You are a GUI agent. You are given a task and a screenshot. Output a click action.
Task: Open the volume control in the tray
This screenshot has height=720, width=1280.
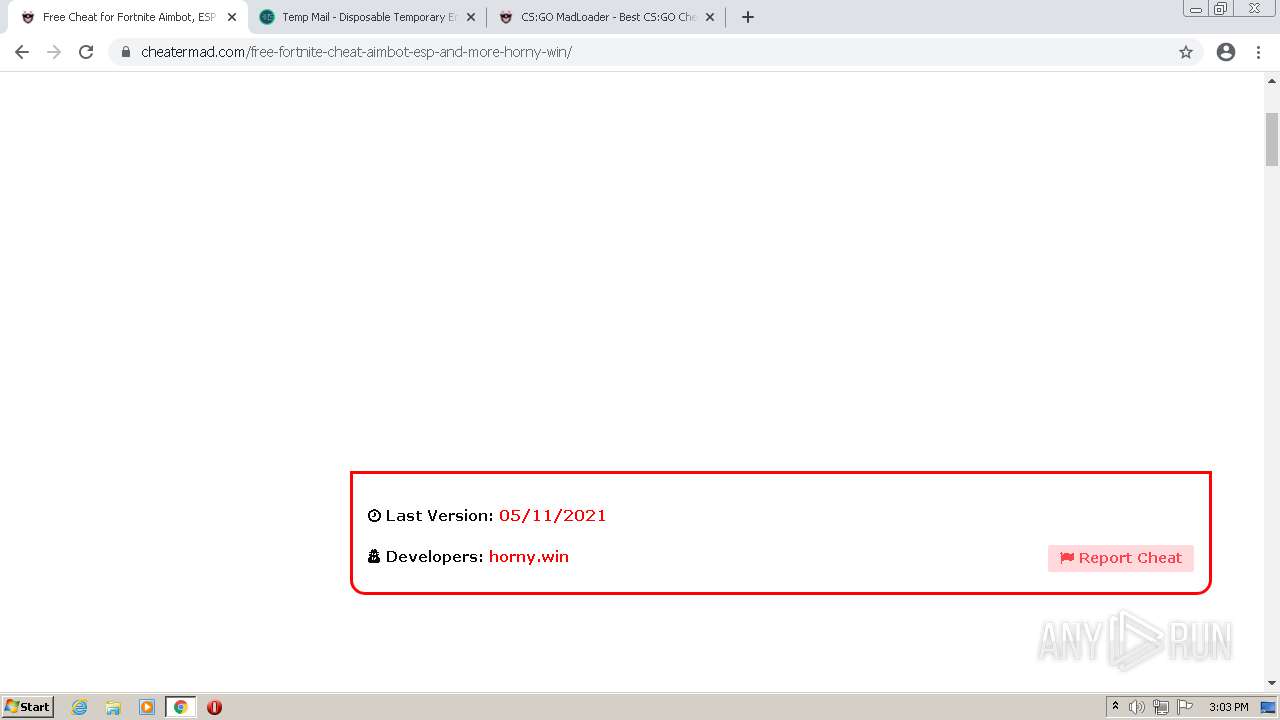coord(1137,707)
